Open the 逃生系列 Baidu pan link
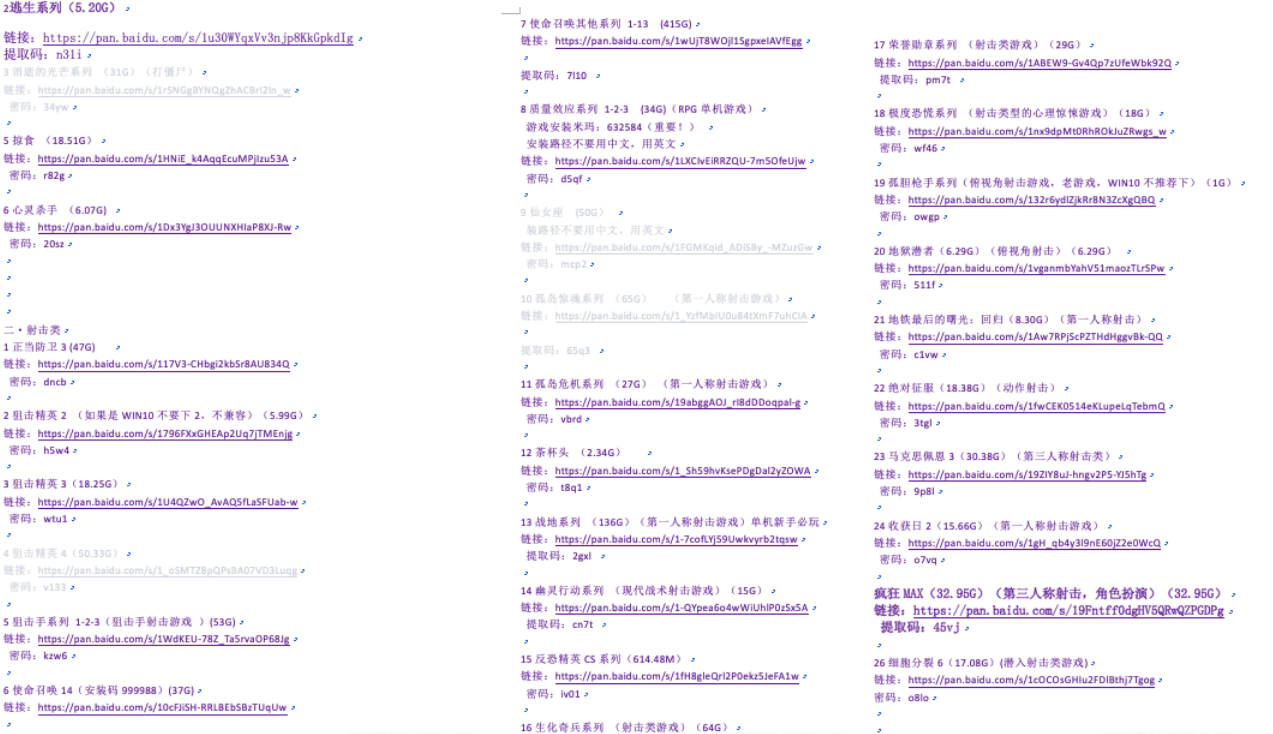Screen dimensions: 1273x734 tap(198, 38)
